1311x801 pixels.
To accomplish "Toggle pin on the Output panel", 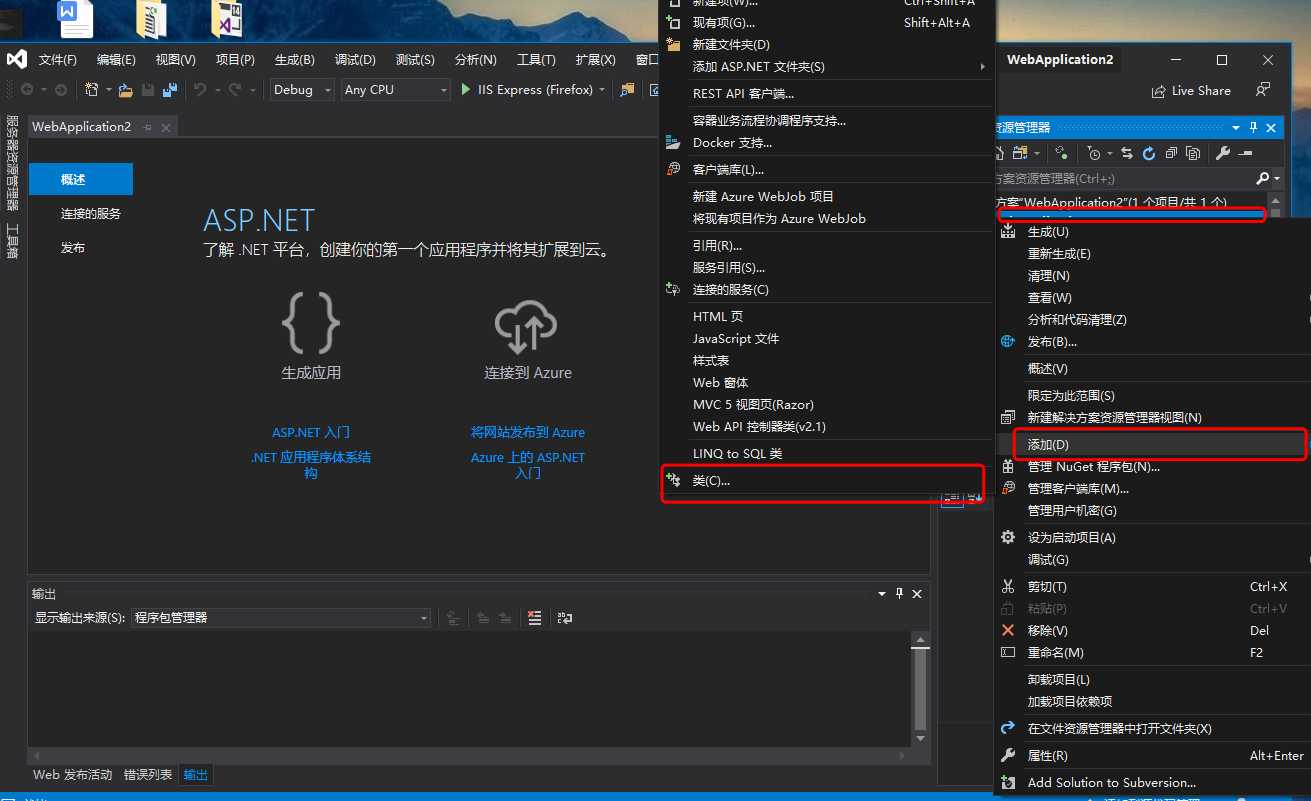I will pos(899,594).
